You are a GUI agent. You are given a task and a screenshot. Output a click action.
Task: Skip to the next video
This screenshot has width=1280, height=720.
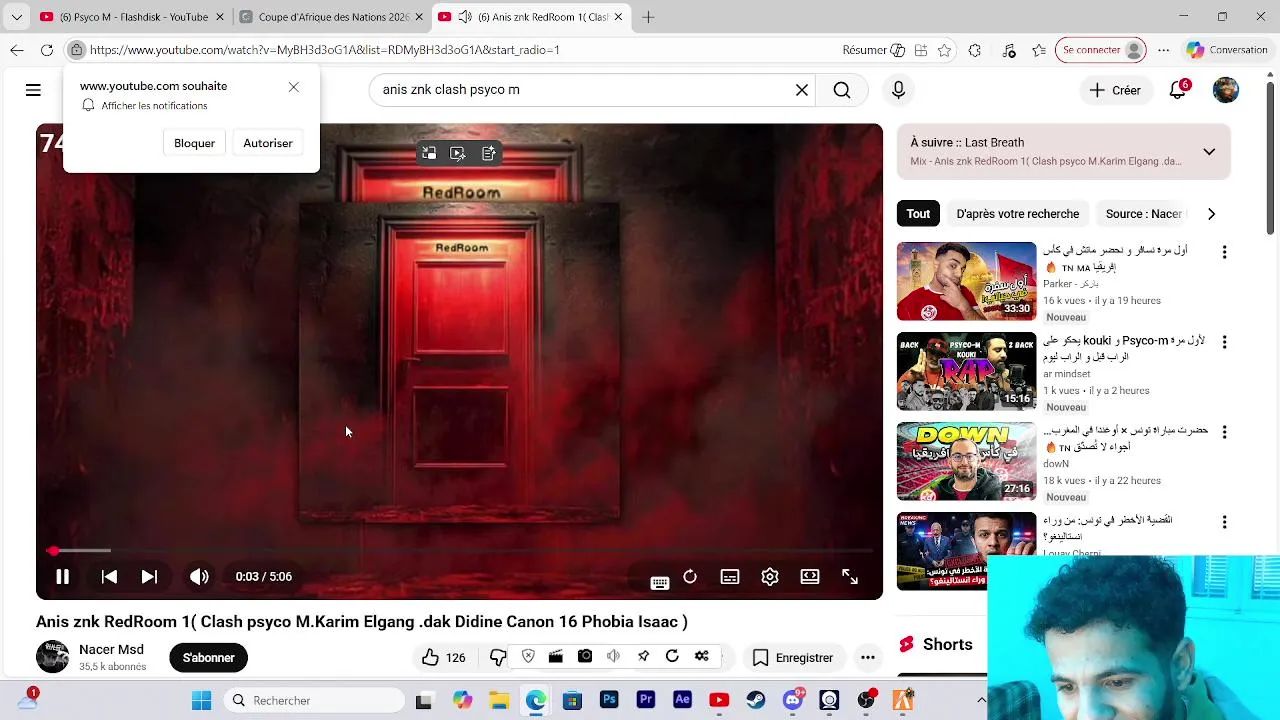149,577
